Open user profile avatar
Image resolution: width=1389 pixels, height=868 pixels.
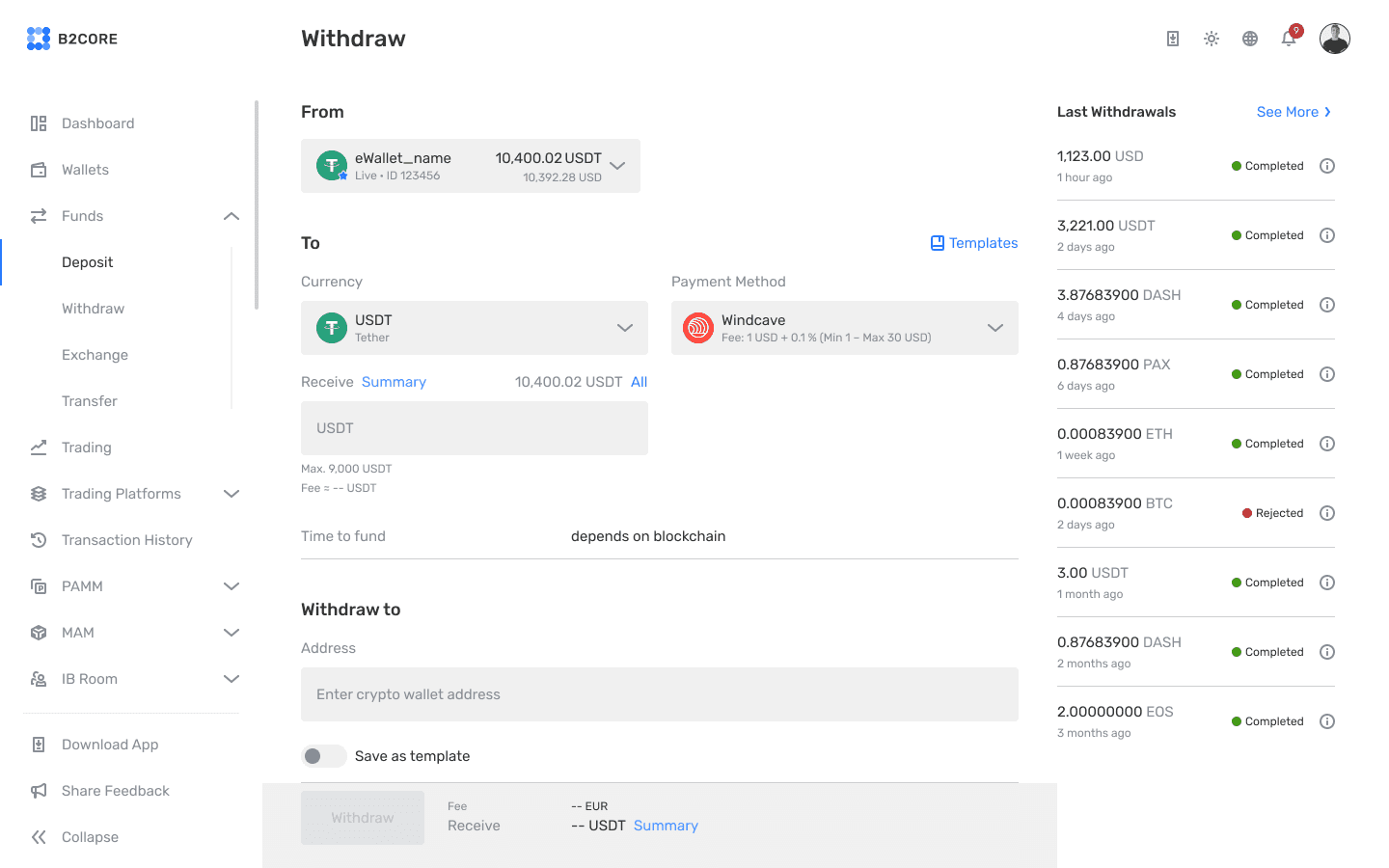(x=1335, y=39)
